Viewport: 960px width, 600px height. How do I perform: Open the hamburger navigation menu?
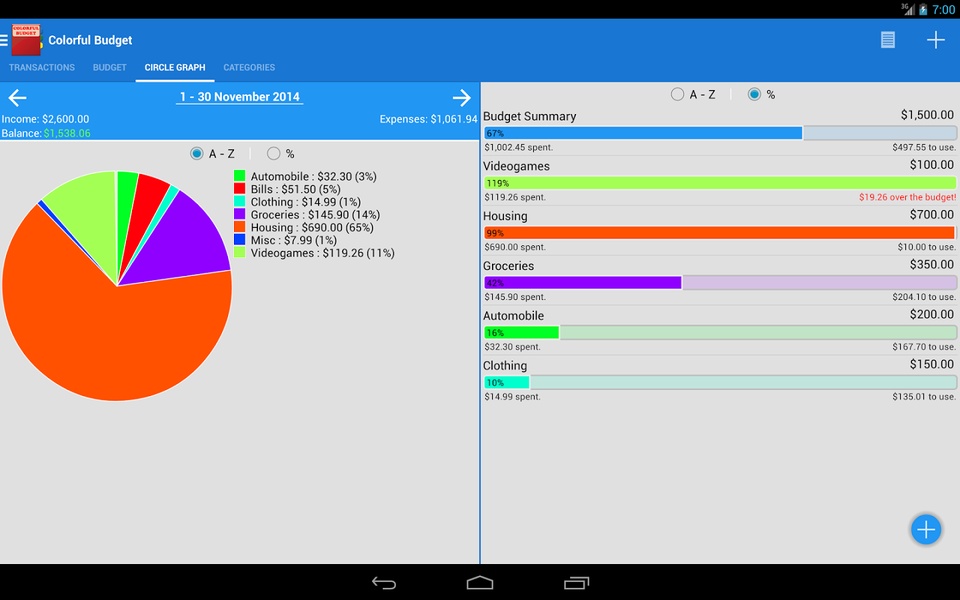[4, 40]
